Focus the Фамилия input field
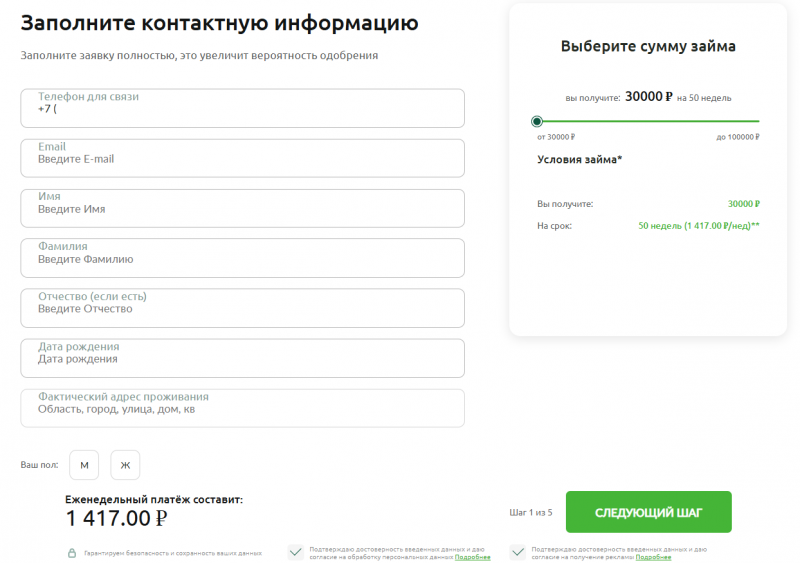The height and width of the screenshot is (563, 800). click(x=242, y=258)
